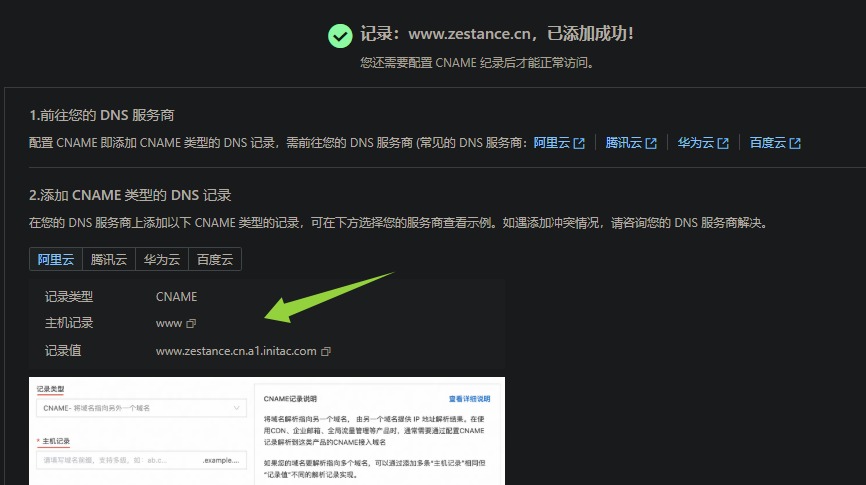The image size is (866, 485).
Task: Open the 百度云 DNS provider link
Action: (768, 143)
